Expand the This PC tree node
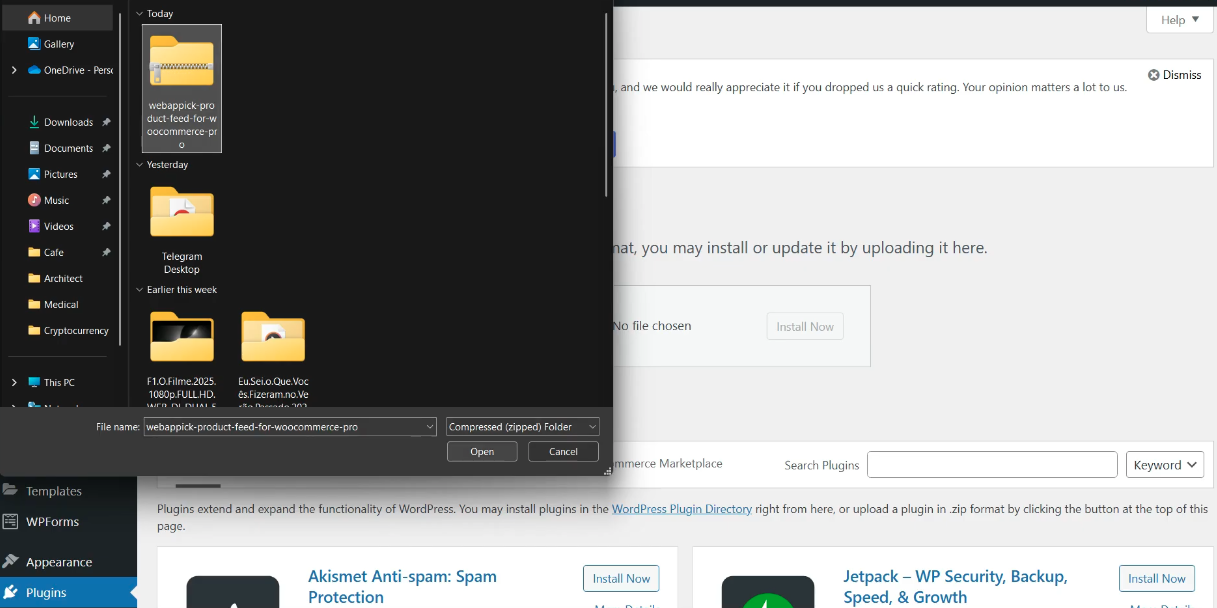 tap(14, 382)
